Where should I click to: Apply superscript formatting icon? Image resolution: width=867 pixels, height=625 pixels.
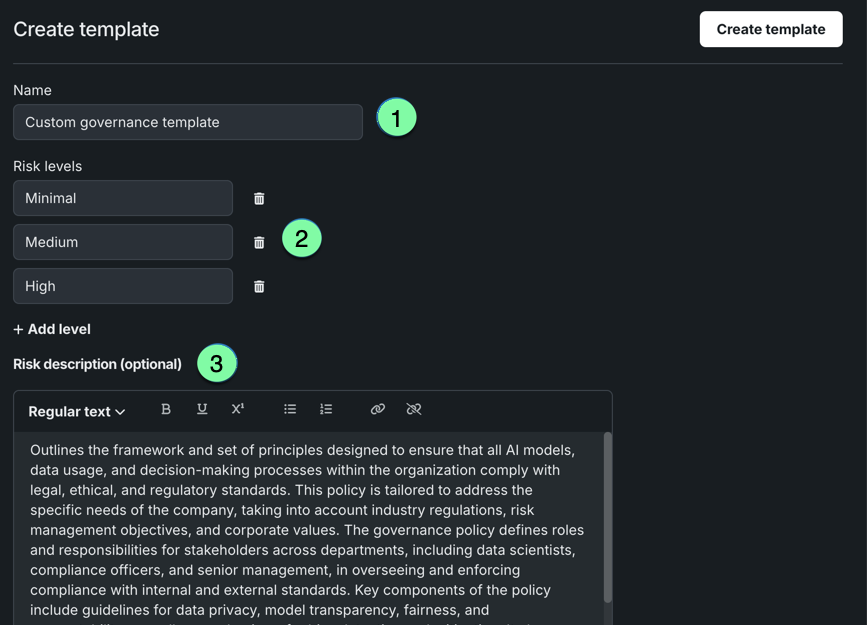pos(238,409)
